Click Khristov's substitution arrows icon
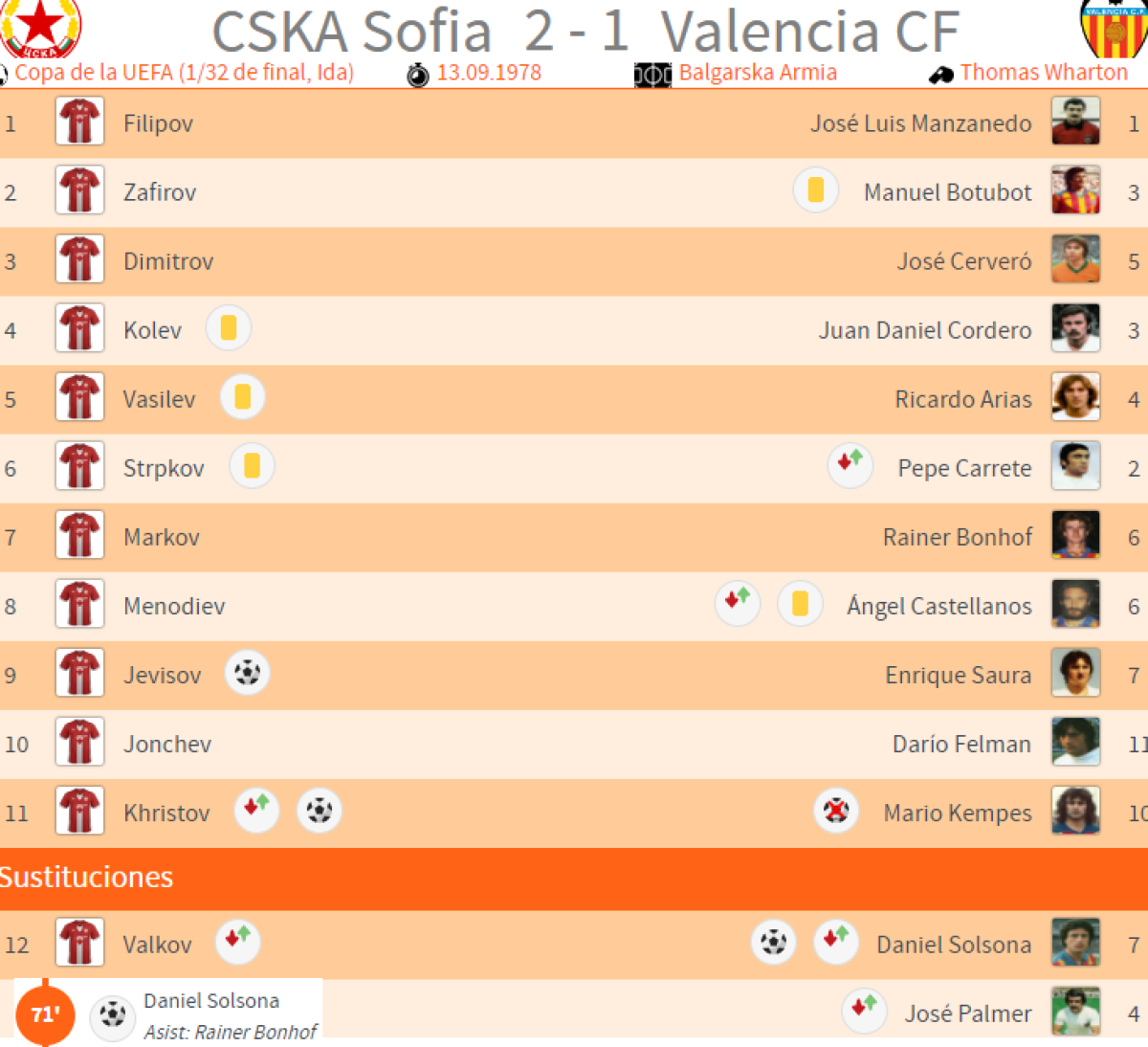Viewport: 1148px width, 1047px height. tap(256, 811)
